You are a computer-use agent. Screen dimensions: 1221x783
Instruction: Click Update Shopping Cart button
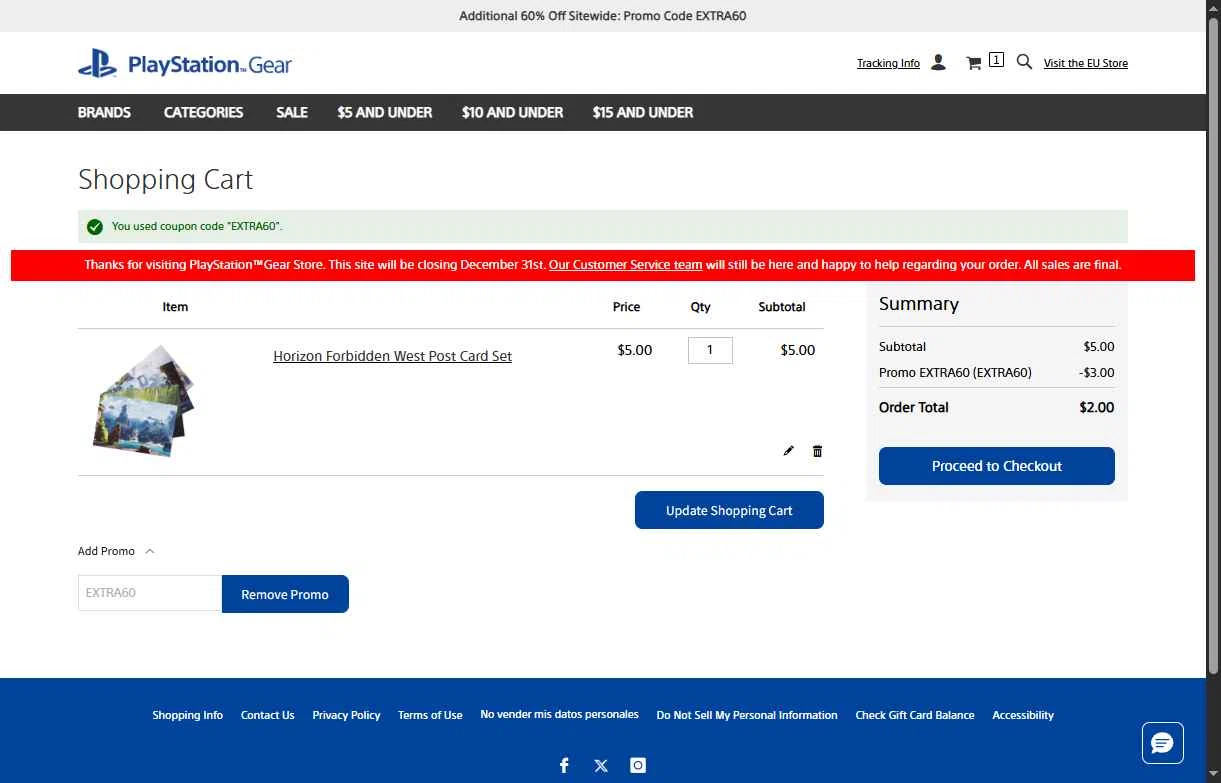729,510
